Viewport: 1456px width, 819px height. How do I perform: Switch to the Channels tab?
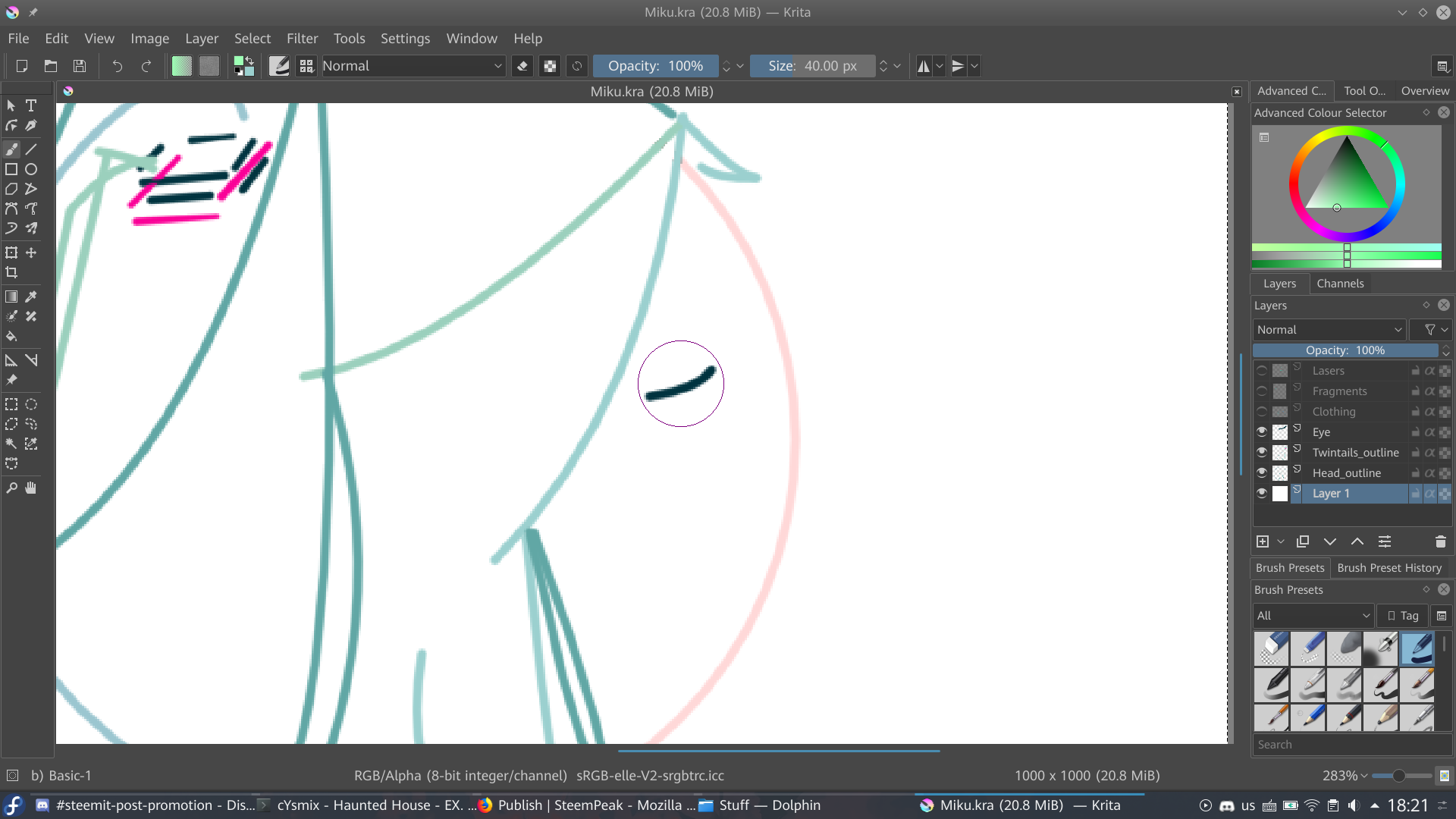pos(1340,284)
